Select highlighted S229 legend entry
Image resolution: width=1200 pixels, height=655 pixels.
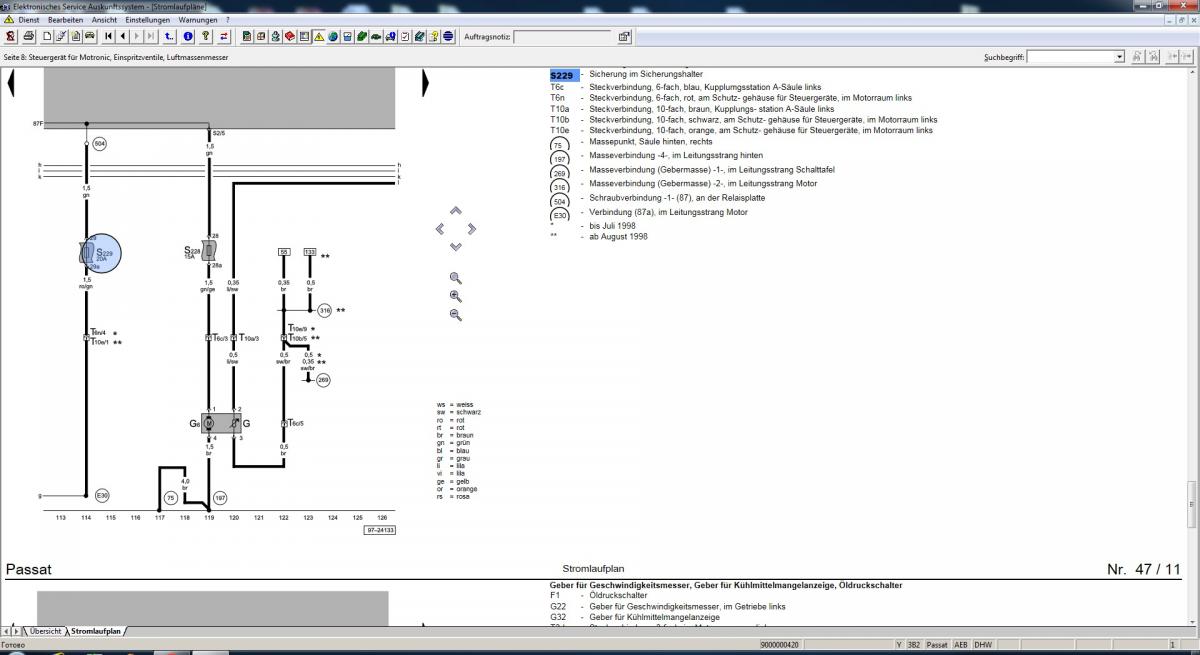coord(562,75)
